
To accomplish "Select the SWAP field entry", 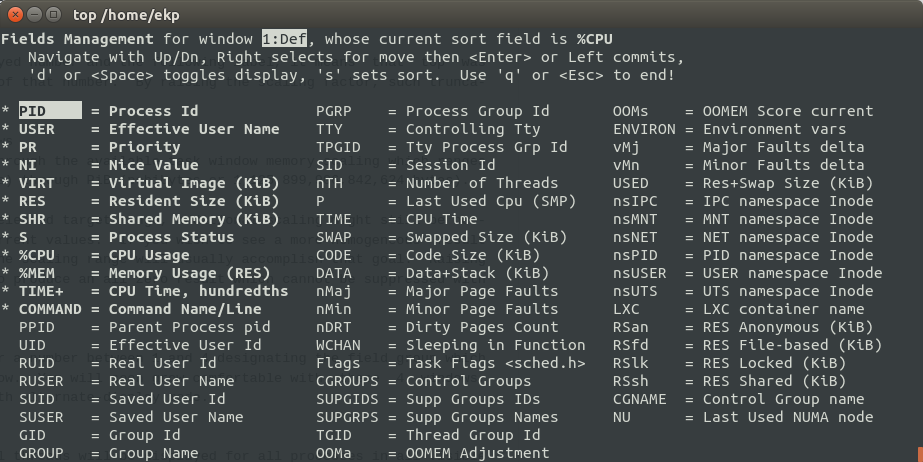I will [x=441, y=237].
